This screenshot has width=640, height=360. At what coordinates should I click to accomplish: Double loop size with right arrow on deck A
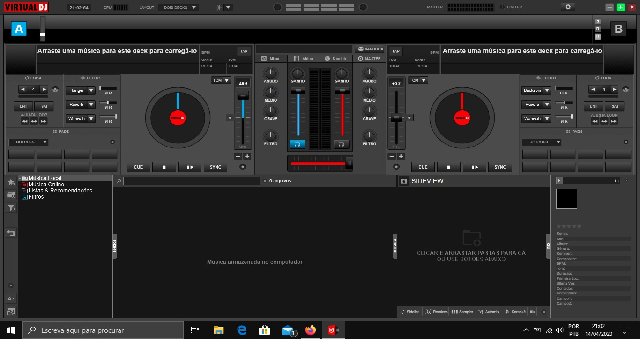coord(43,89)
